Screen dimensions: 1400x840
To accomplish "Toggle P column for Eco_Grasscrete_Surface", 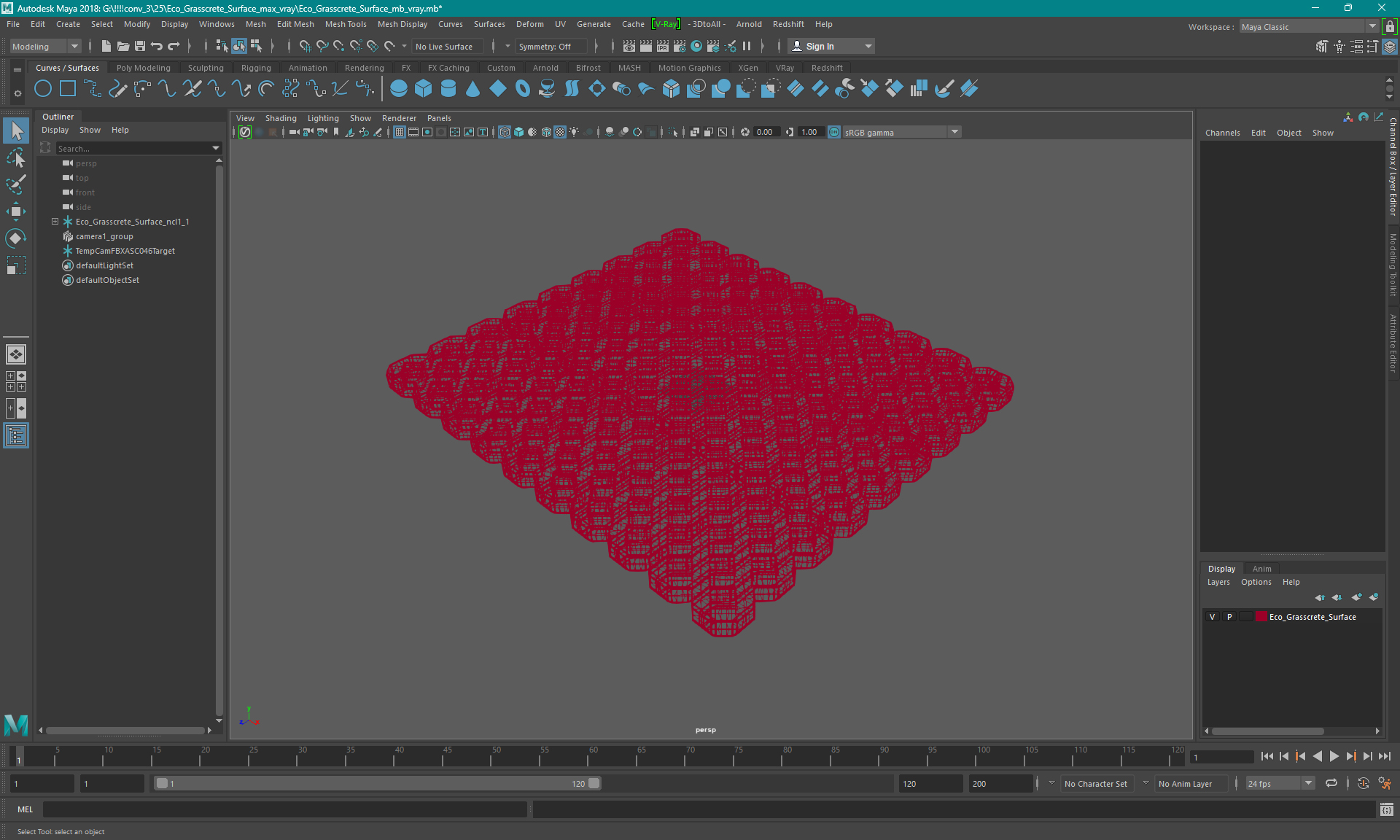I will tap(1229, 617).
